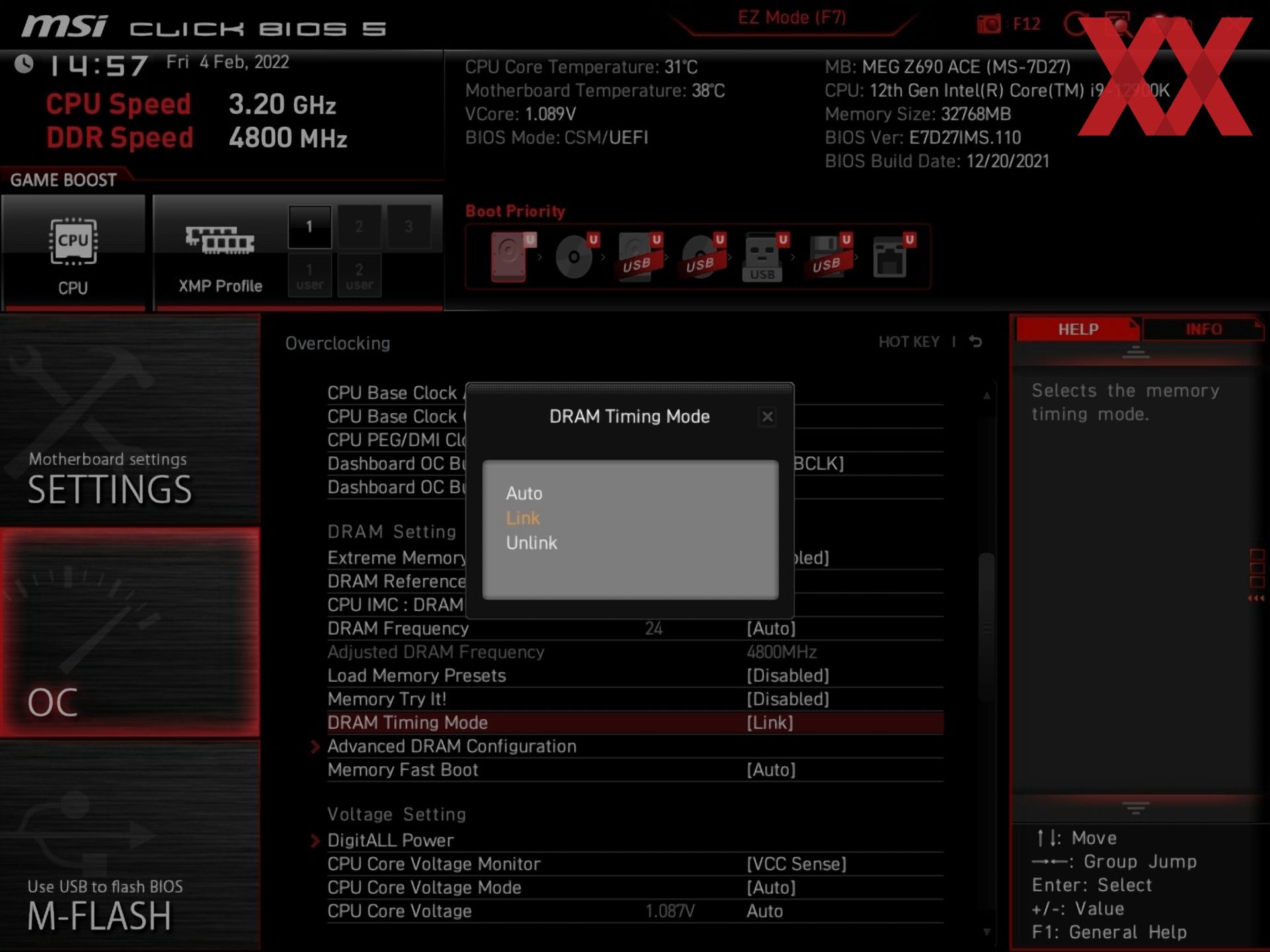Image resolution: width=1270 pixels, height=952 pixels.
Task: Select XMP user profile 1
Action: [x=310, y=276]
